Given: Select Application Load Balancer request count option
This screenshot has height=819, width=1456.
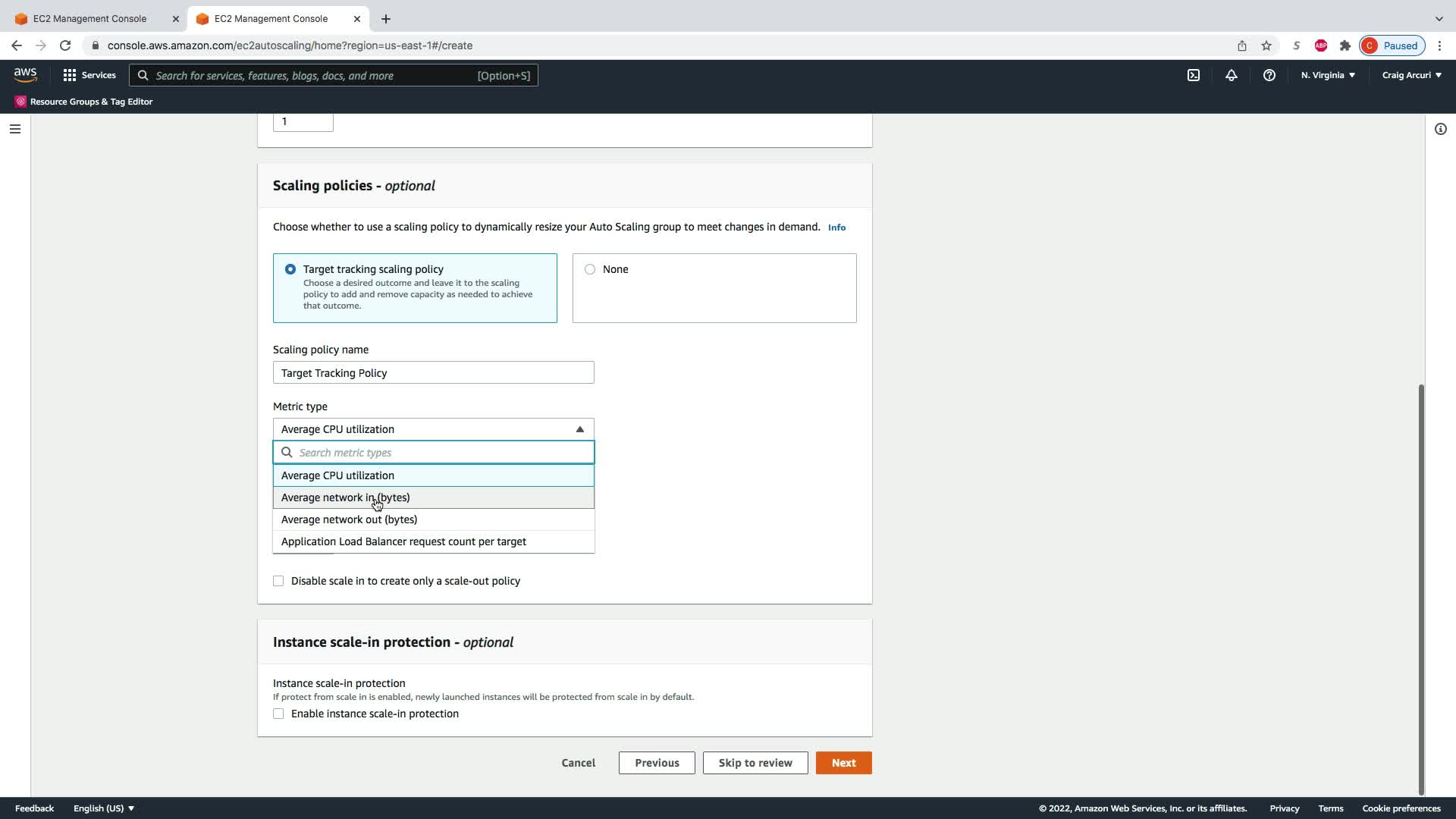Looking at the screenshot, I should click(403, 541).
